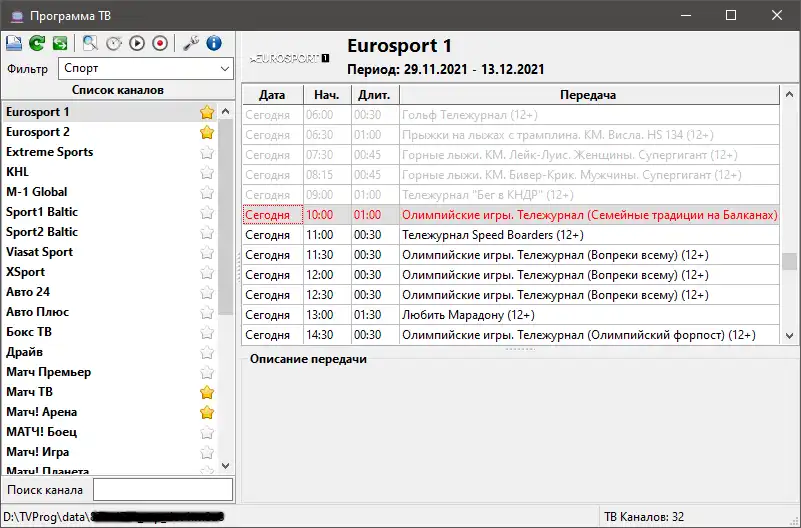The image size is (801, 528).
Task: Toggle favorite star for XSport
Action: [207, 272]
